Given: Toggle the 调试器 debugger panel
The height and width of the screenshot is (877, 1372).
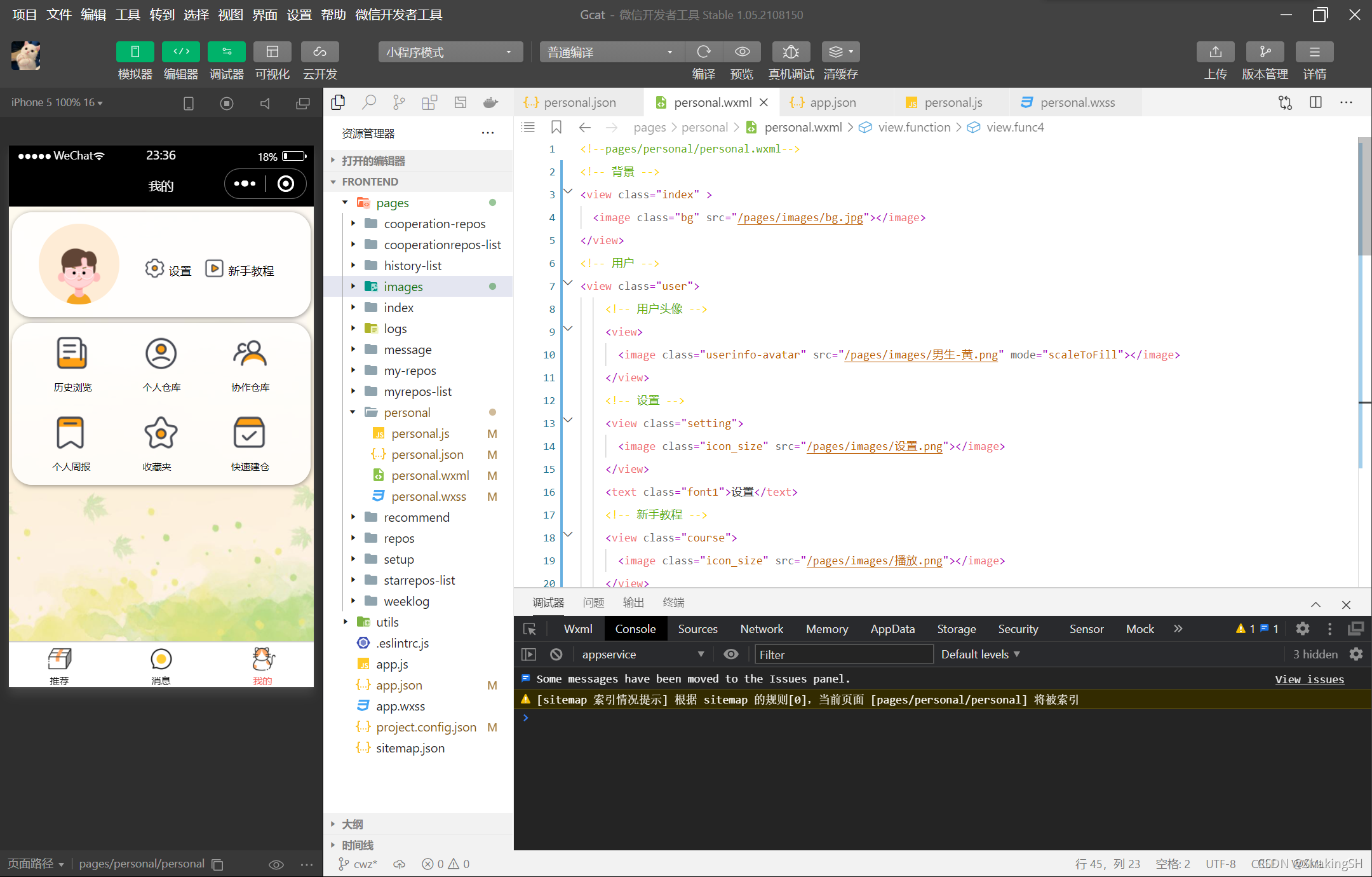Looking at the screenshot, I should click(226, 52).
